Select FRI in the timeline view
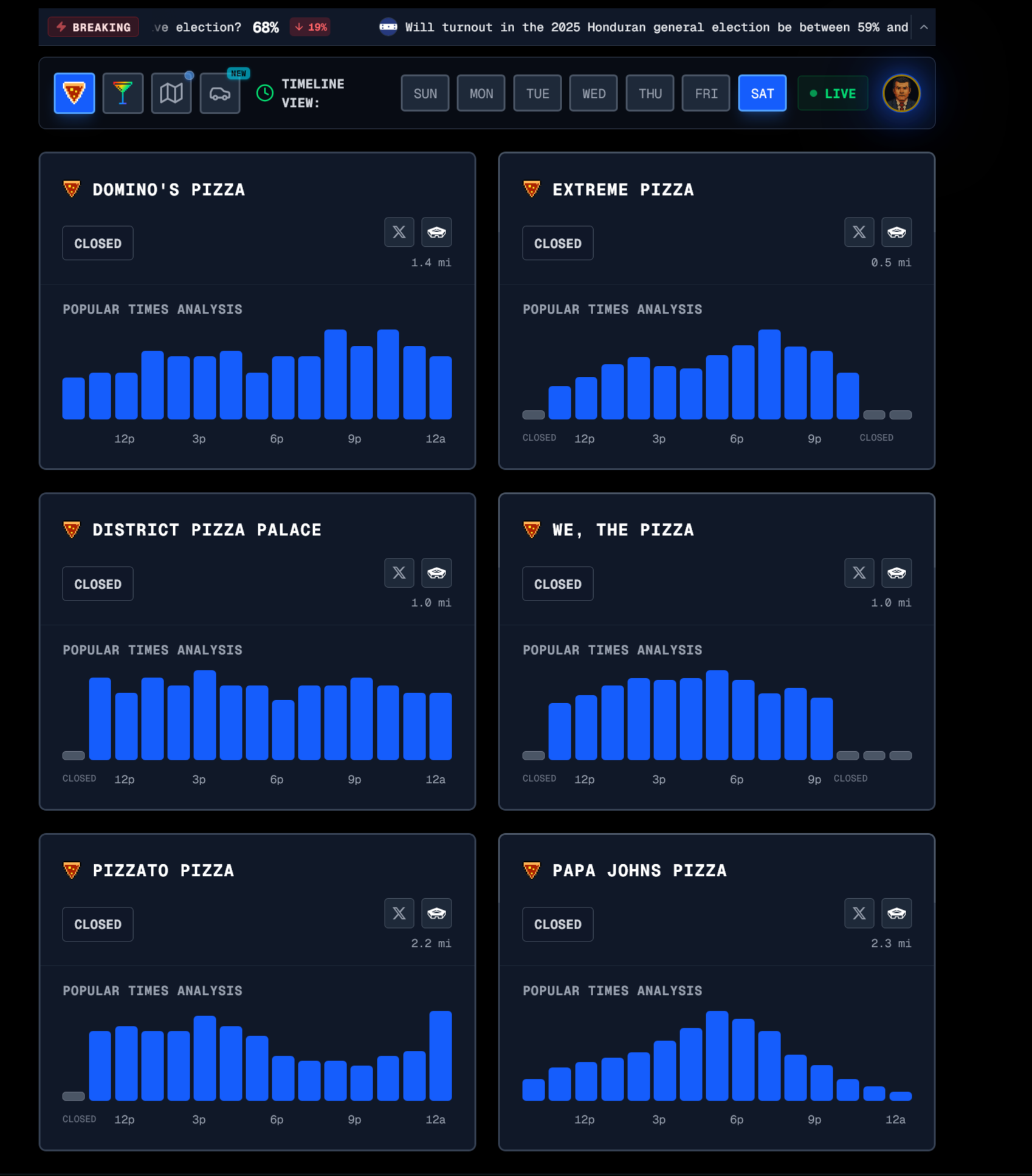The width and height of the screenshot is (1032, 1176). [x=706, y=94]
